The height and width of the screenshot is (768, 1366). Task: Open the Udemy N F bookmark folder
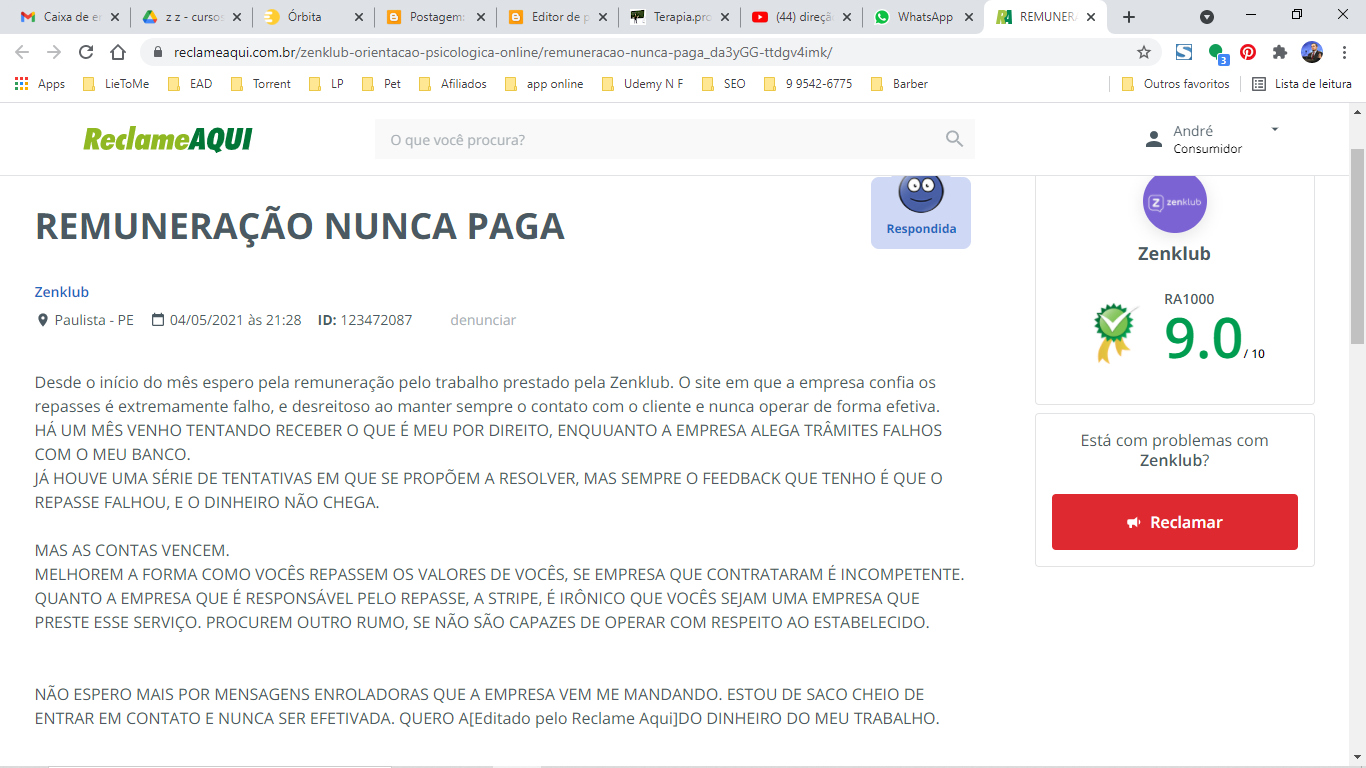(x=642, y=84)
